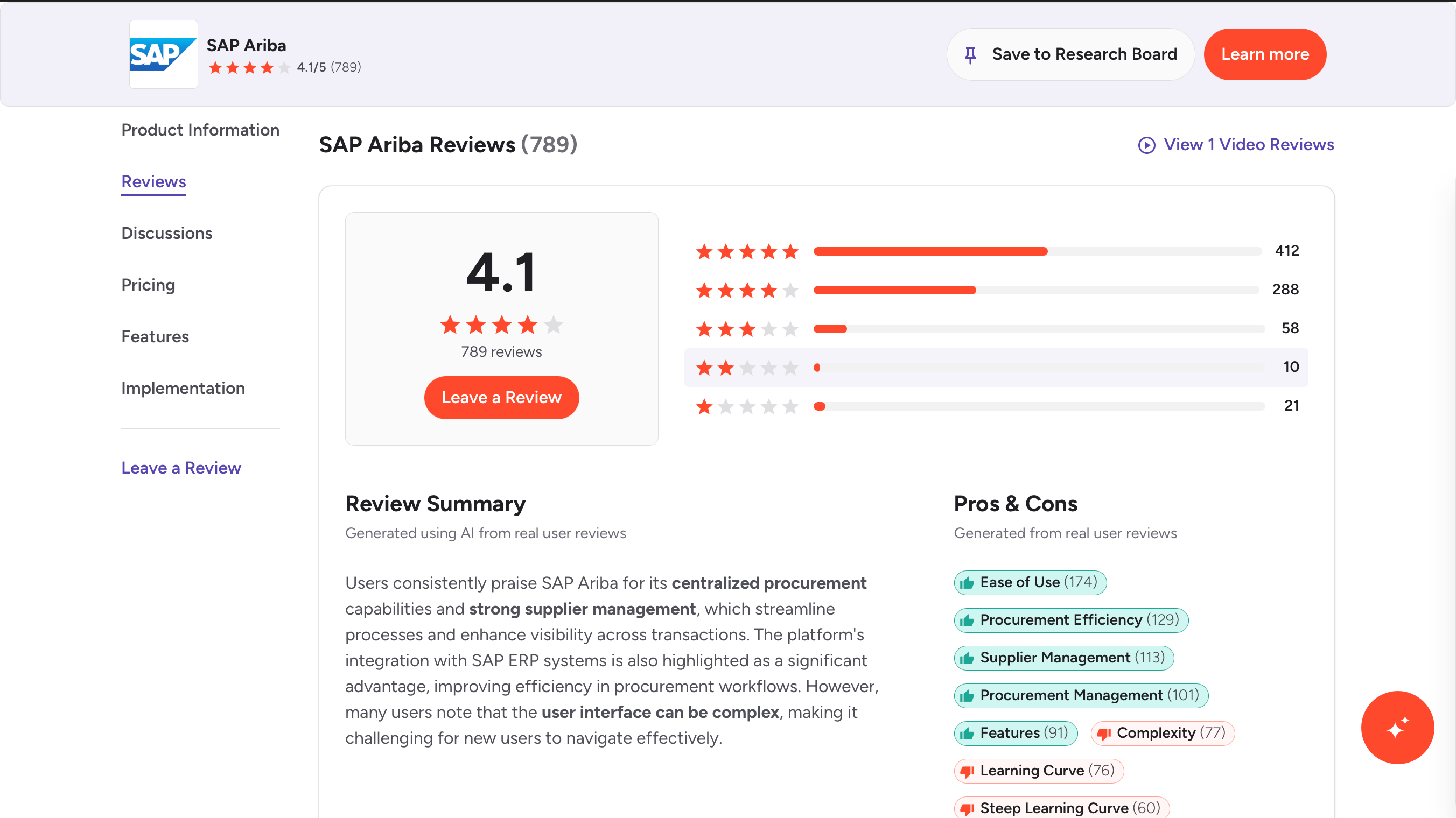
Task: Click the 412 five-star review count
Action: pyautogui.click(x=1286, y=251)
